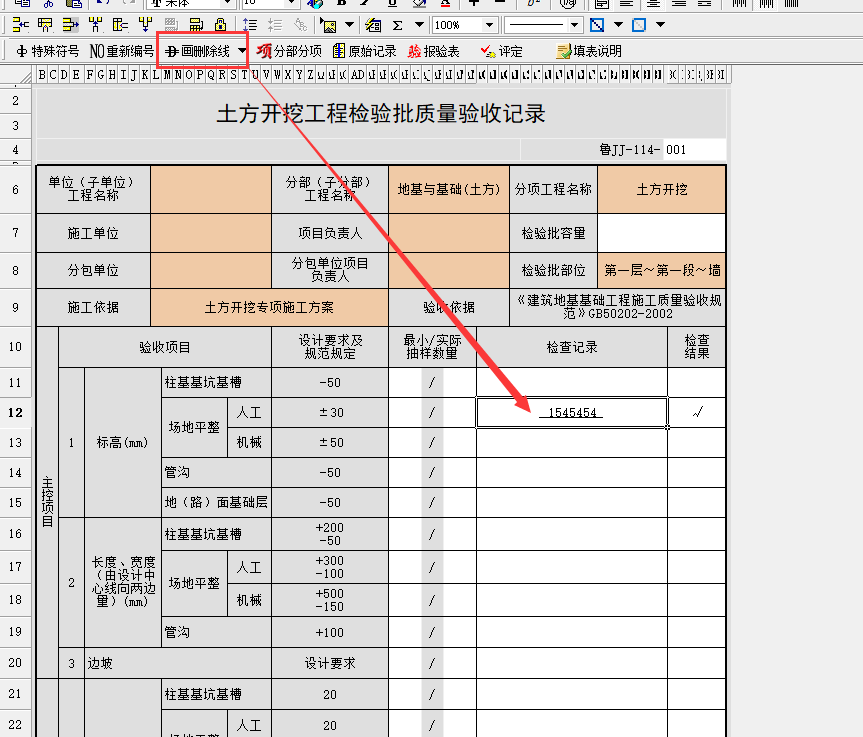Image resolution: width=863 pixels, height=737 pixels.
Task: Toggle the padlock cell lock icon
Action: pos(220,25)
